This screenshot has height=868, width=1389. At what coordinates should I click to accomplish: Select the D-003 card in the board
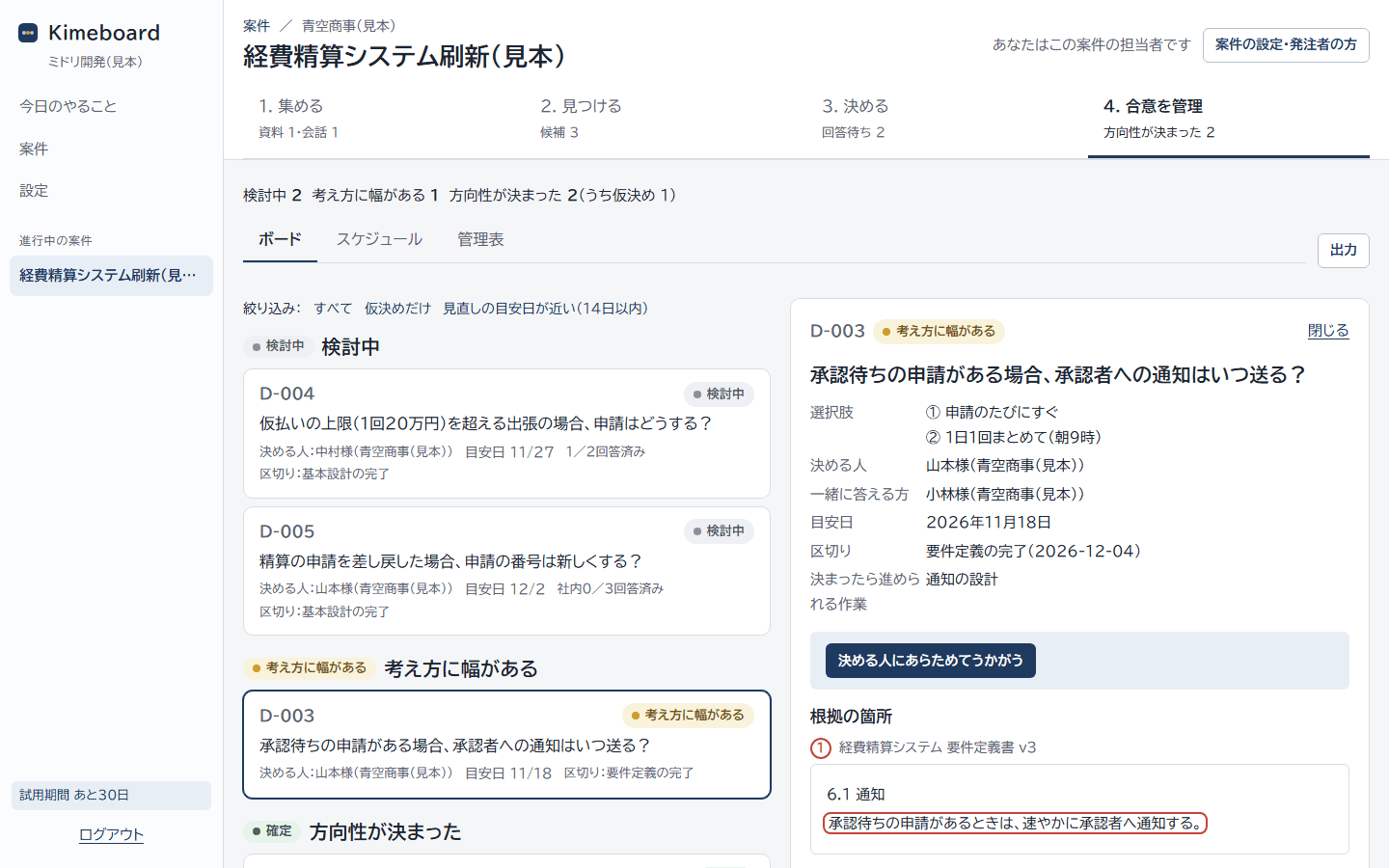click(x=506, y=745)
